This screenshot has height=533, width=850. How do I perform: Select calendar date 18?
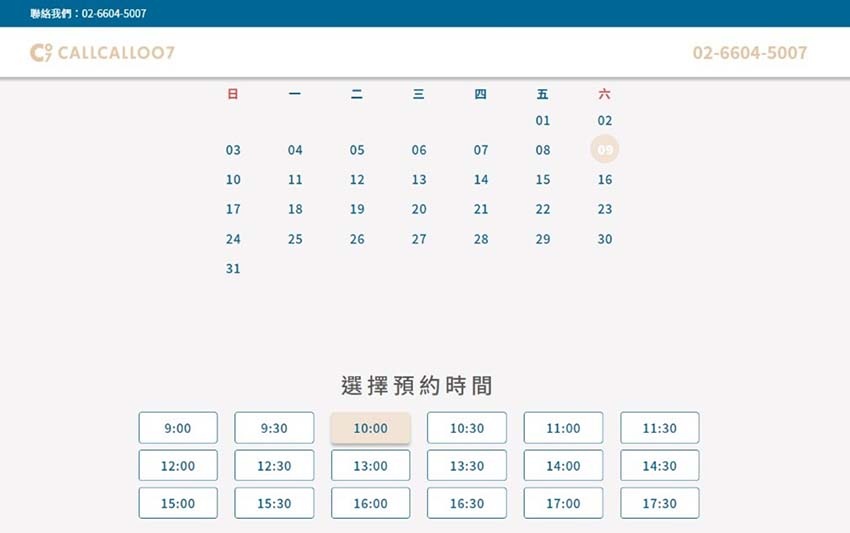(295, 209)
